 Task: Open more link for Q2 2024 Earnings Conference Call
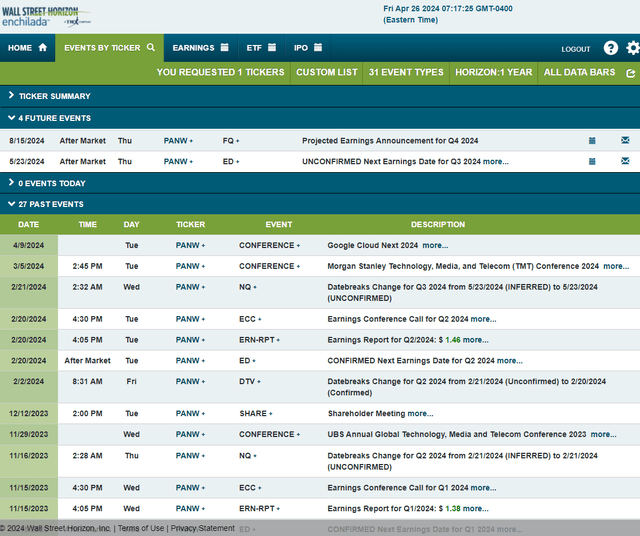[483, 319]
